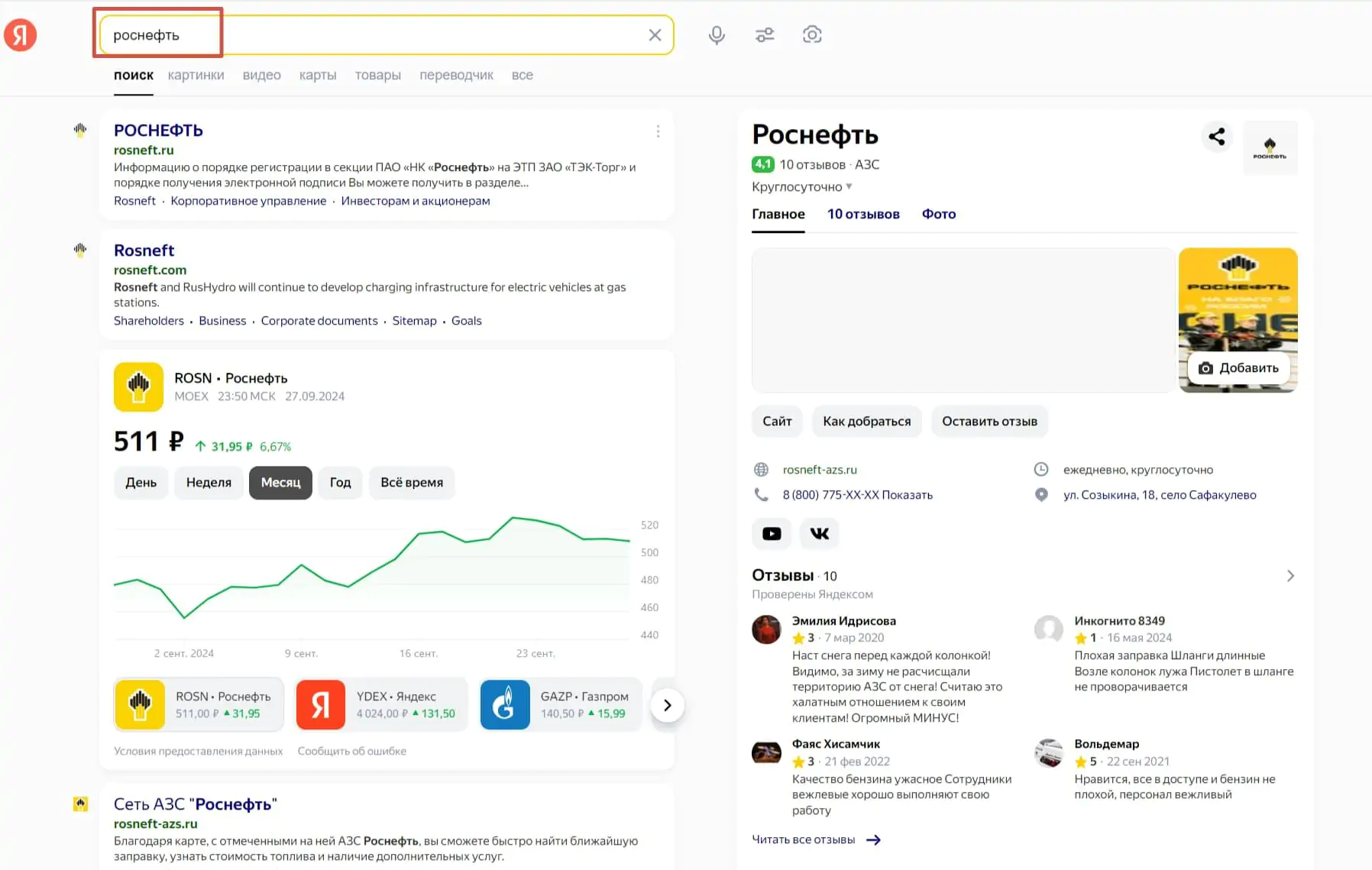Expand the Круглосуточно opening hours dropdown
1372x870 pixels.
tap(802, 186)
